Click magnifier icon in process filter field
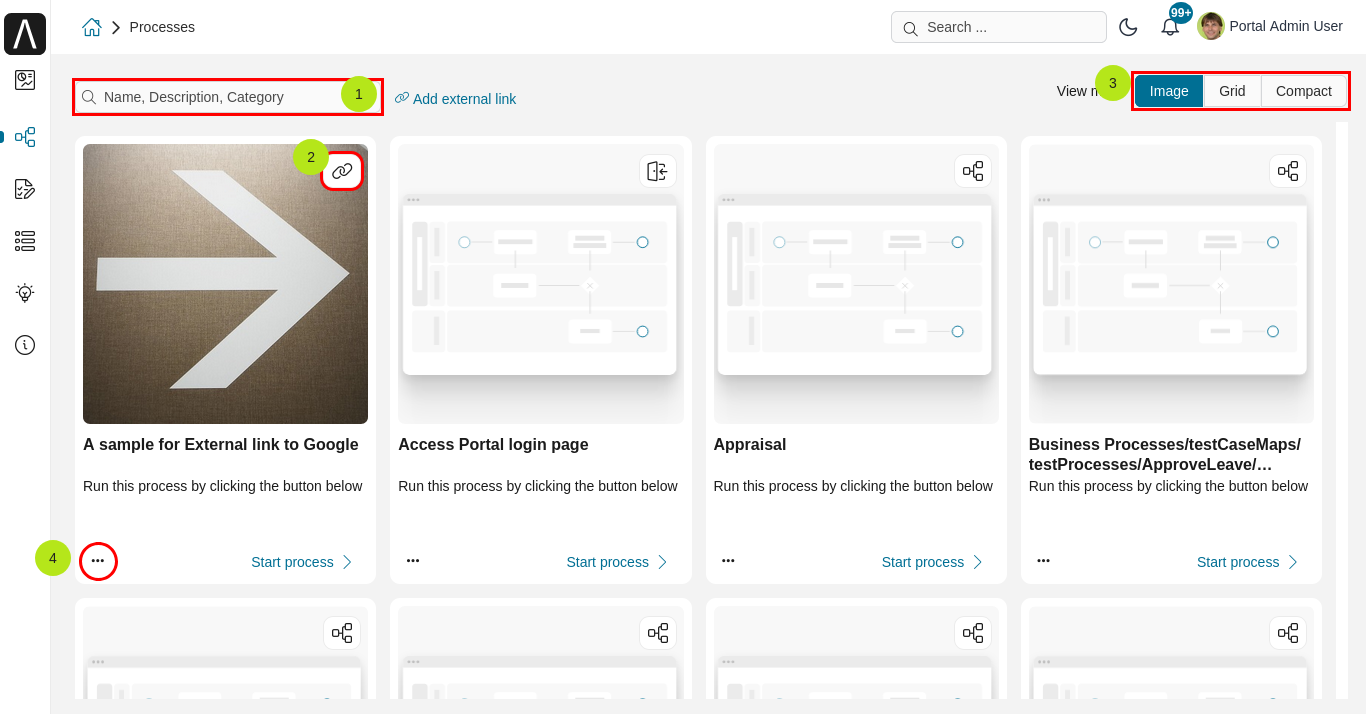This screenshot has width=1366, height=714. (89, 97)
